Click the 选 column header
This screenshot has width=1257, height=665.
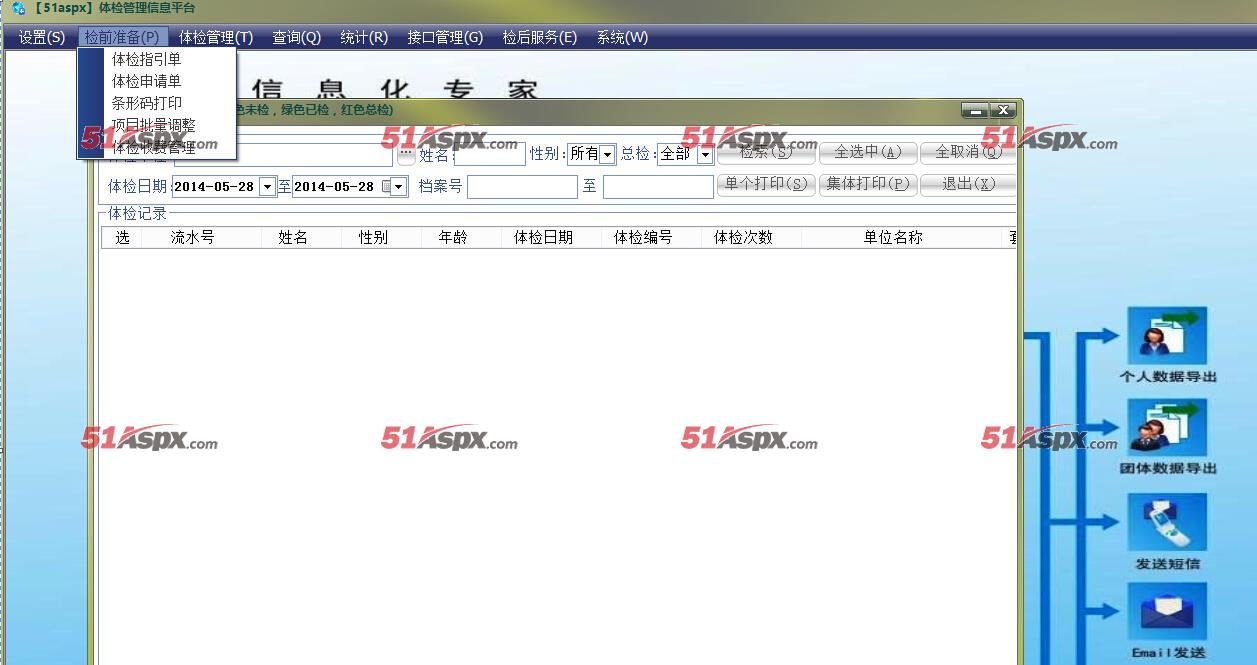(x=122, y=238)
